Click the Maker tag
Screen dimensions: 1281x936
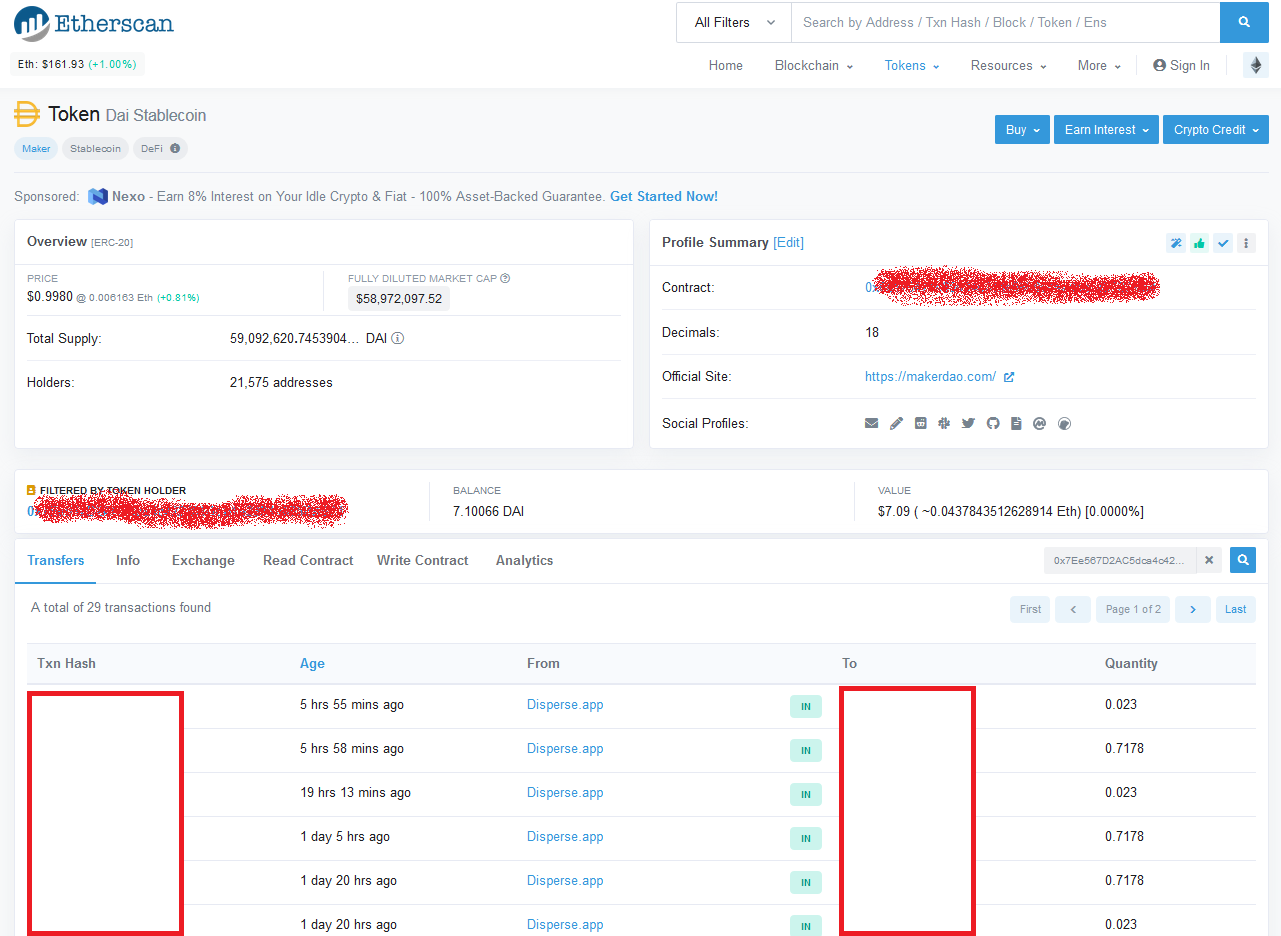point(36,148)
